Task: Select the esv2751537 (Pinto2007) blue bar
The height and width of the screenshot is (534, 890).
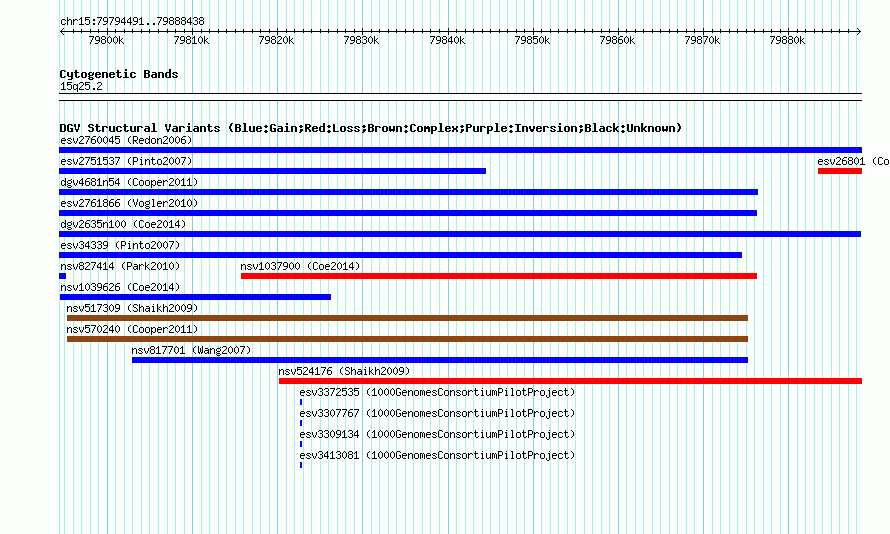Action: pyautogui.click(x=272, y=171)
